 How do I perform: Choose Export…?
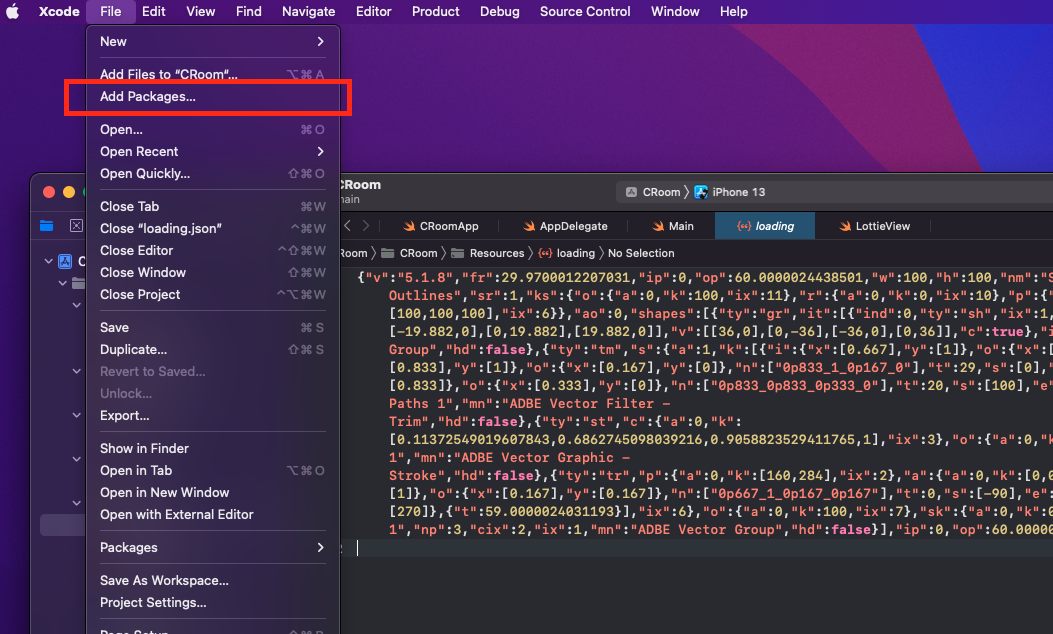[213, 416]
